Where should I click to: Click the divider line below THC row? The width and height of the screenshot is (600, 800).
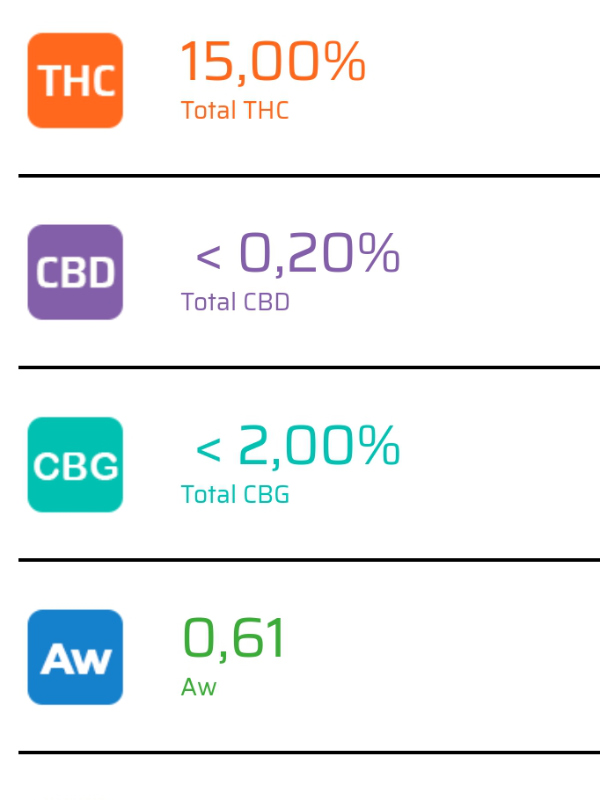click(x=309, y=176)
